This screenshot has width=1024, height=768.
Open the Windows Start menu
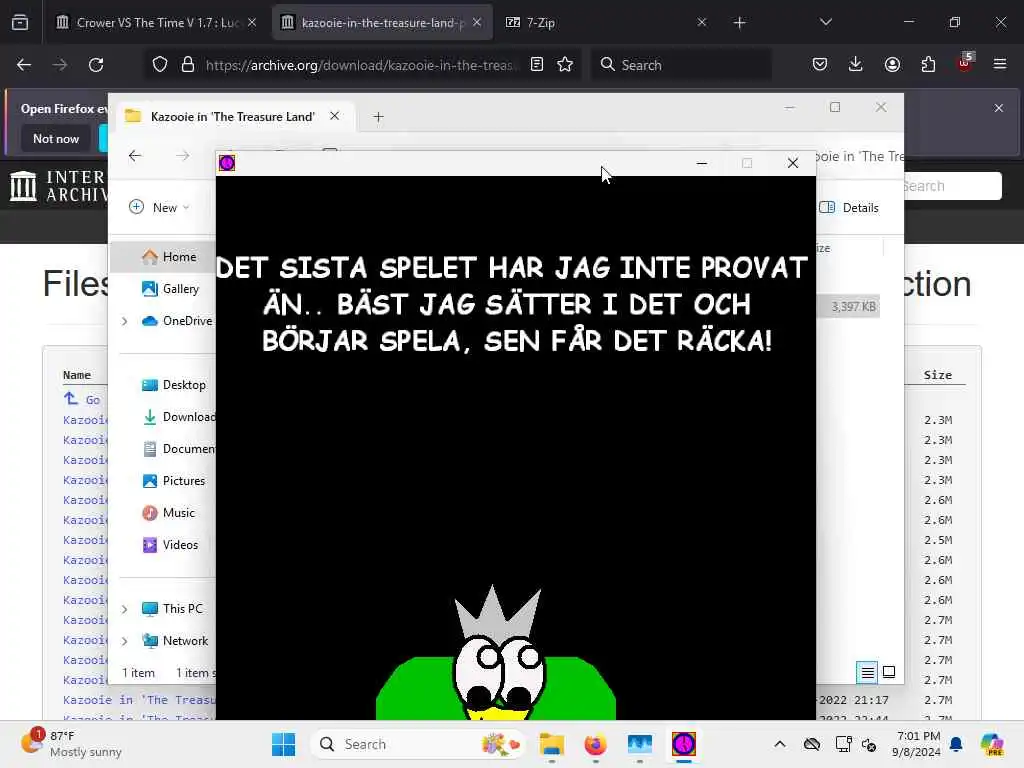pos(283,744)
